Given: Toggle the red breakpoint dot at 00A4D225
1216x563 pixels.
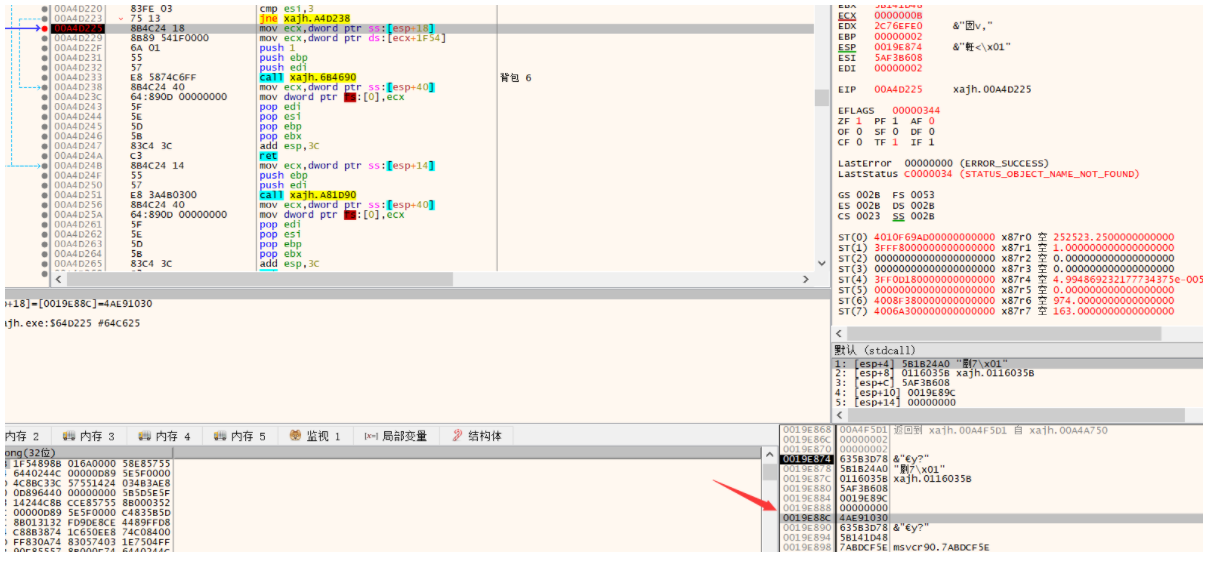Looking at the screenshot, I should [45, 28].
